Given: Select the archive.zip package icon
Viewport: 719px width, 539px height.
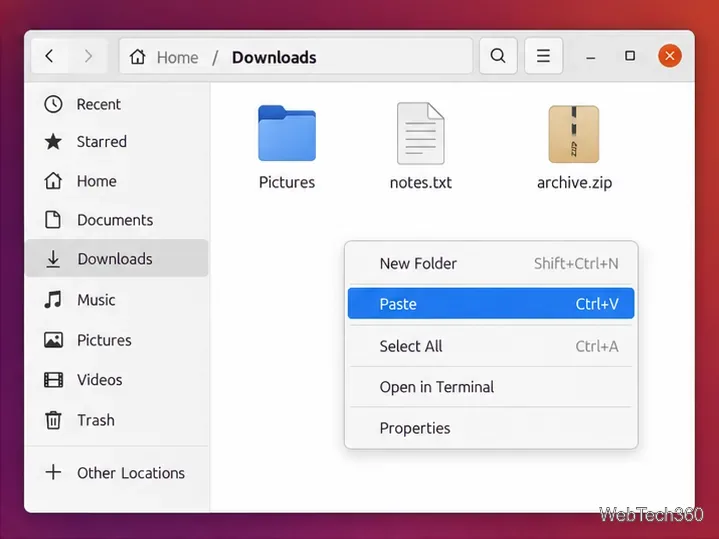Looking at the screenshot, I should [574, 134].
